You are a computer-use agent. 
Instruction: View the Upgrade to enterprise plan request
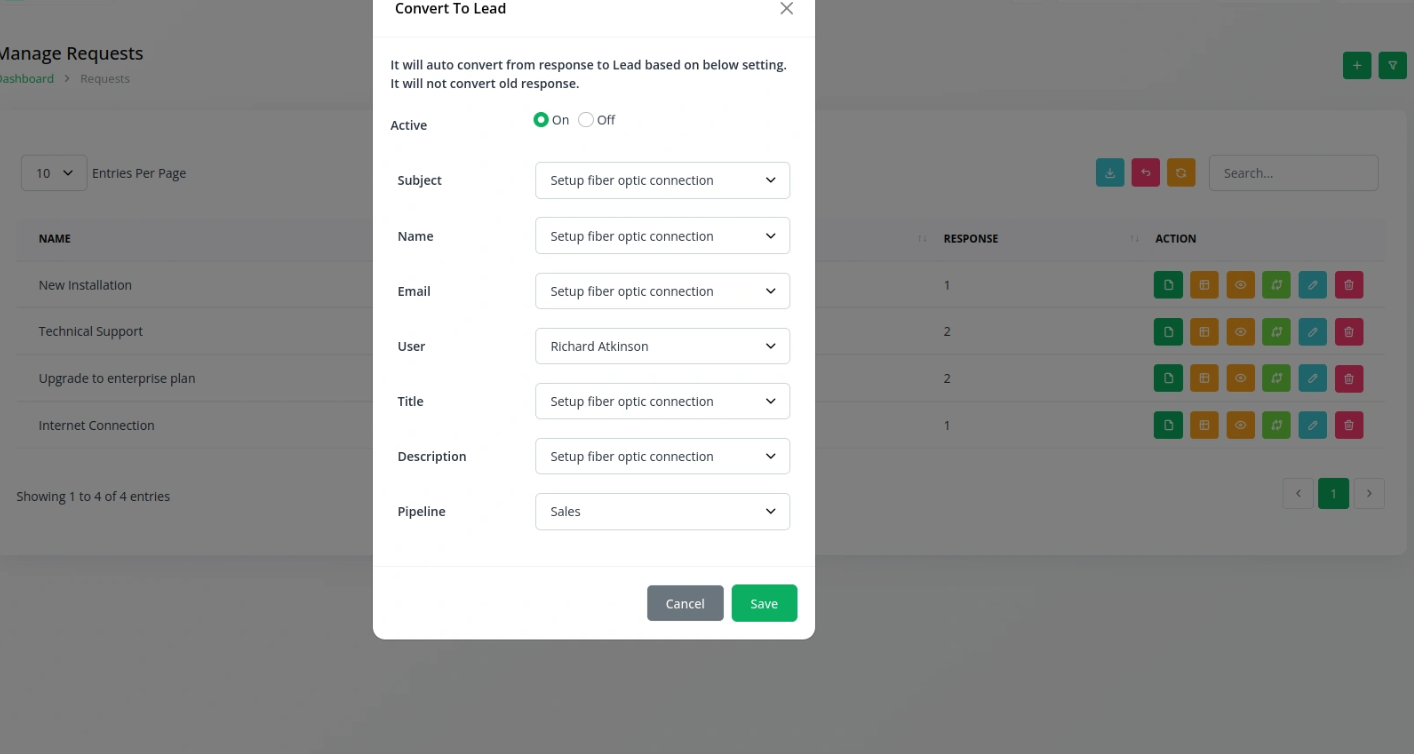(x=1241, y=378)
